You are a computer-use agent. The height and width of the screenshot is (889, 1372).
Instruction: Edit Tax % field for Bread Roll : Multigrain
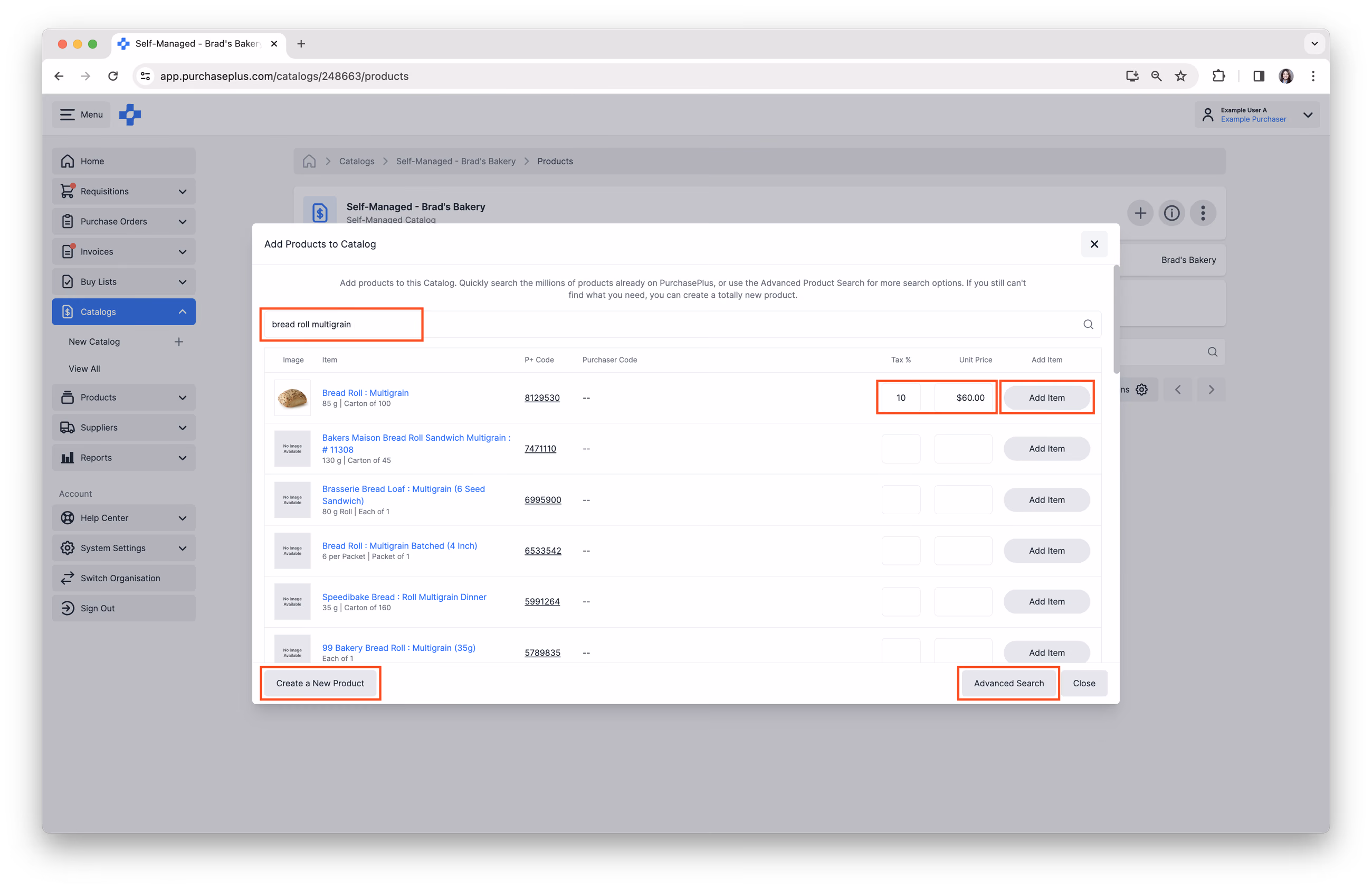900,398
